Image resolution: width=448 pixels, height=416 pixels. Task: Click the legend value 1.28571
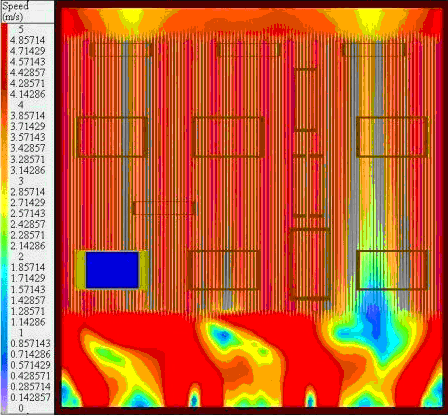pos(28,311)
